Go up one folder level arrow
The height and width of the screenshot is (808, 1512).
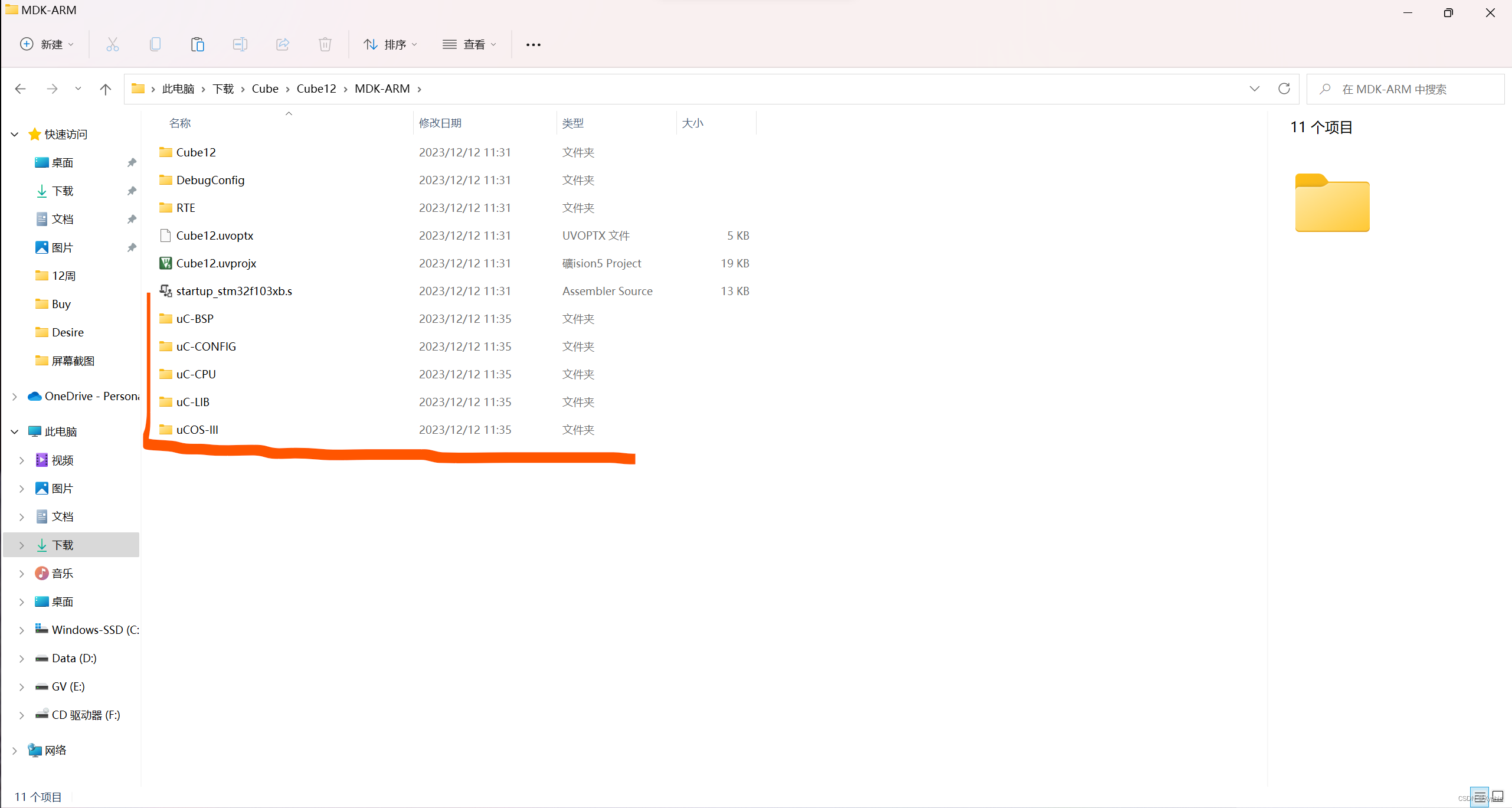pyautogui.click(x=106, y=89)
